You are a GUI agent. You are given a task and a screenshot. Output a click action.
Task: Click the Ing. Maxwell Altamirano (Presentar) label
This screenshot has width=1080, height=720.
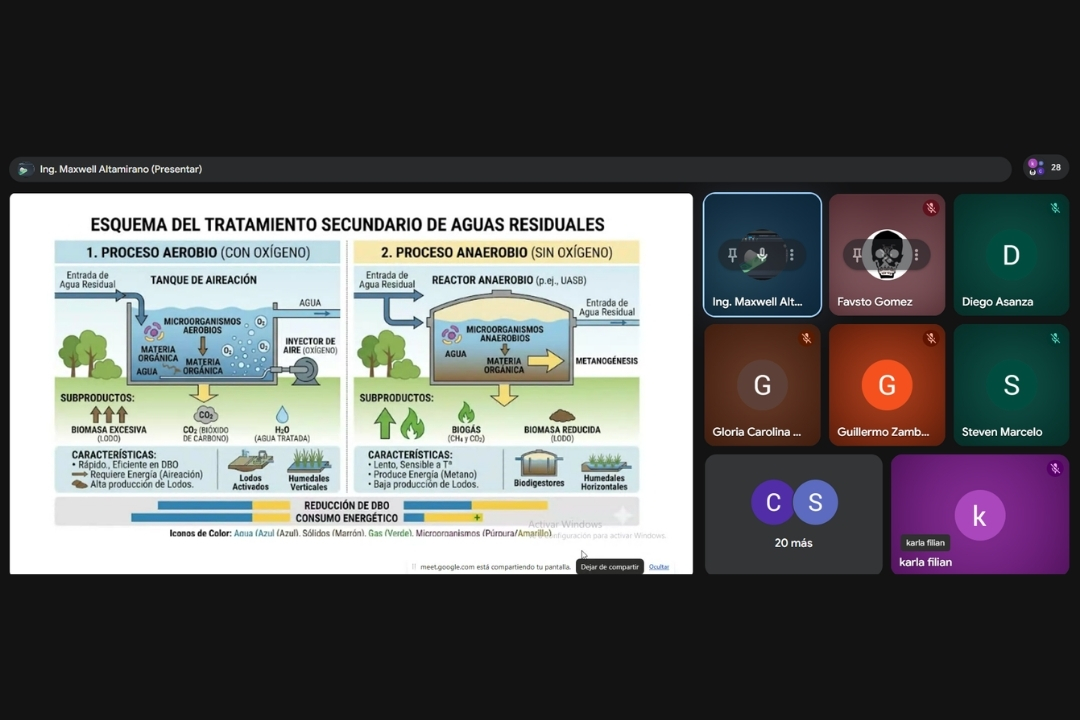coord(121,169)
